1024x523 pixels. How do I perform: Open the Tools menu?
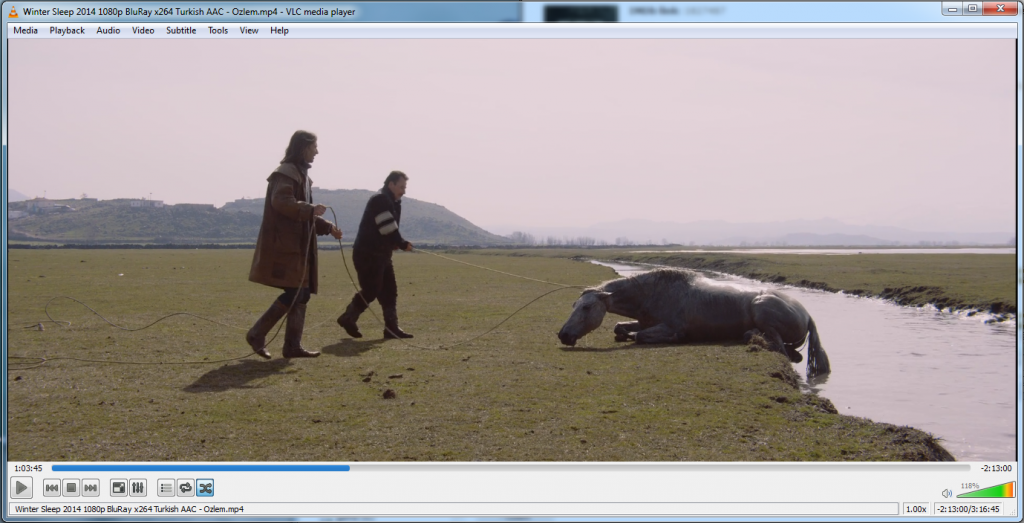tap(218, 30)
